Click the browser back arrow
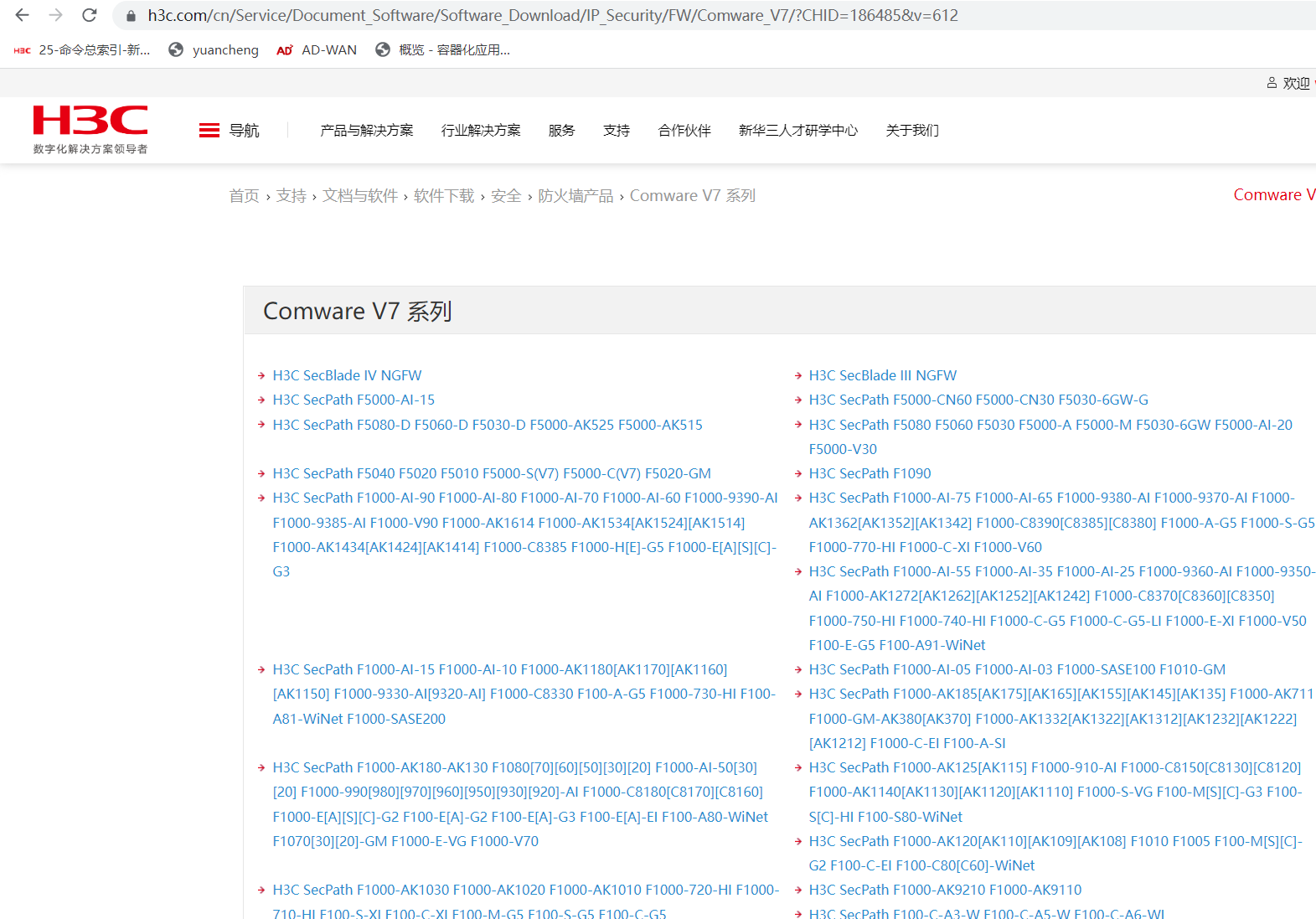Screen dimensions: 1316x919 click(x=23, y=15)
